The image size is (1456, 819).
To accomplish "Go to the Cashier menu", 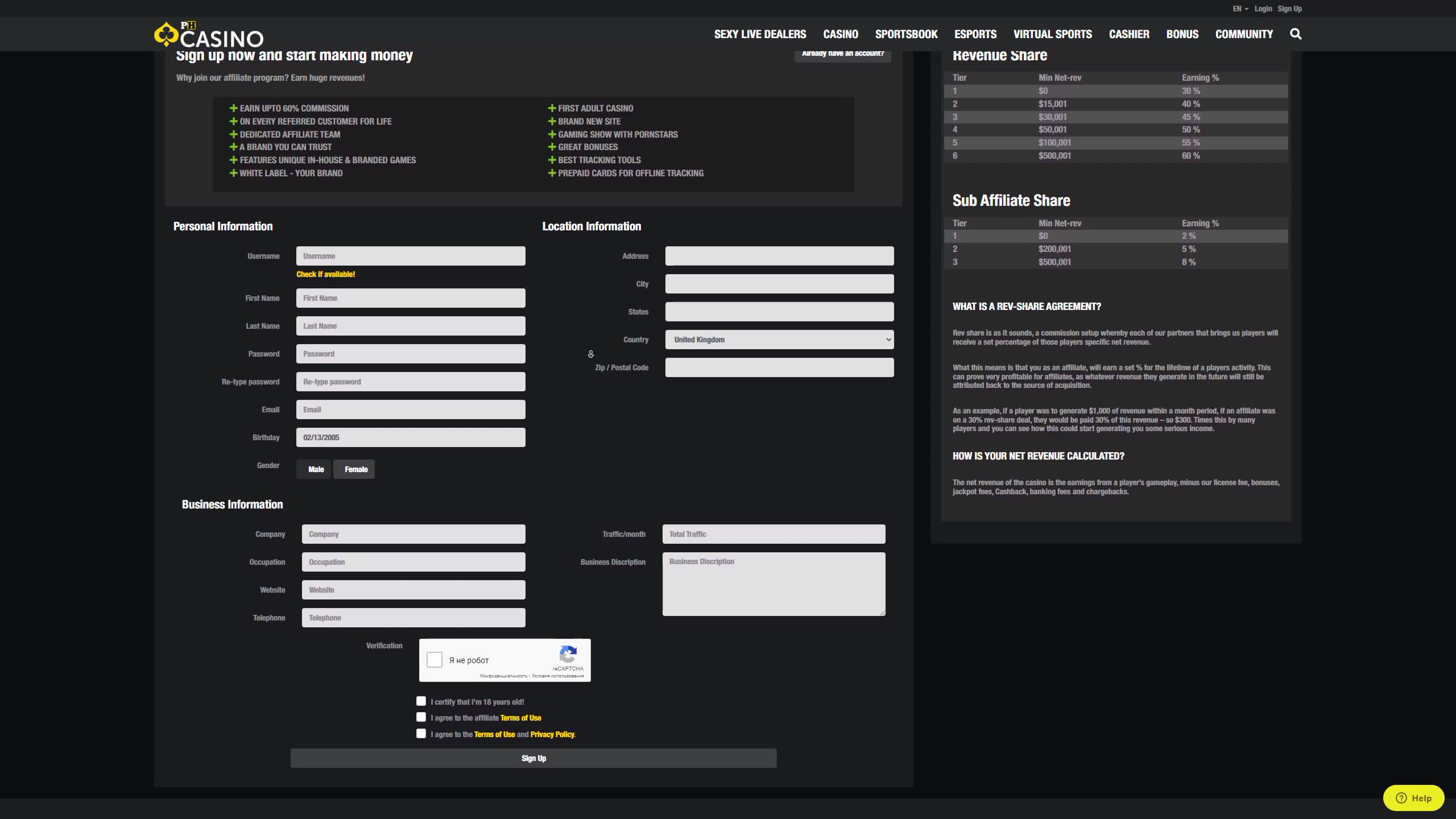I will (x=1129, y=34).
